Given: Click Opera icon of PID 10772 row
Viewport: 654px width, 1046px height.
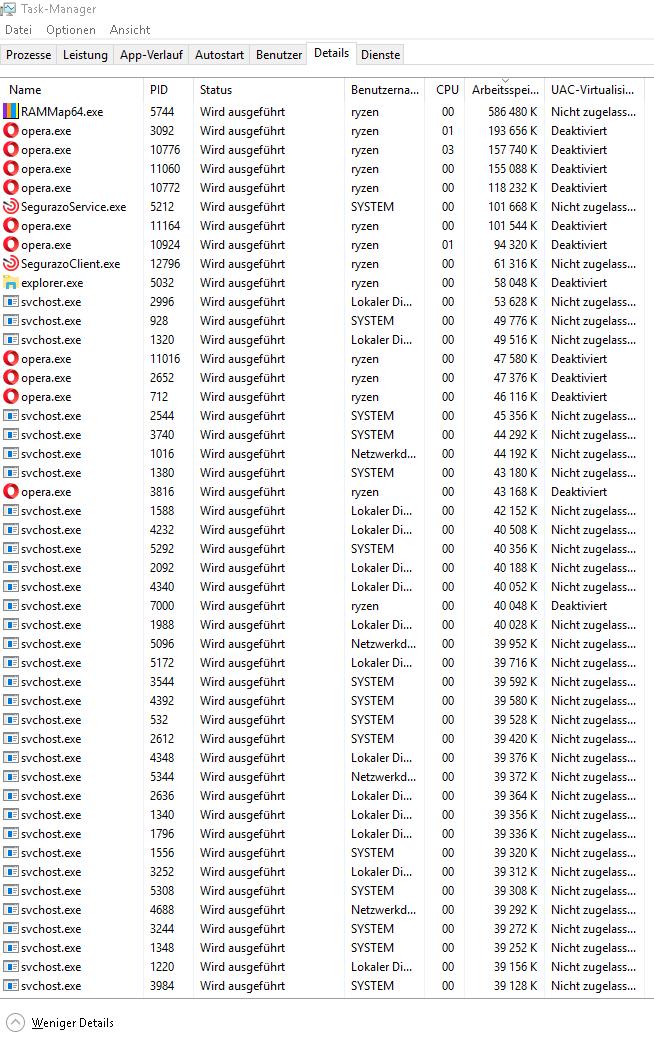Looking at the screenshot, I should [11, 187].
